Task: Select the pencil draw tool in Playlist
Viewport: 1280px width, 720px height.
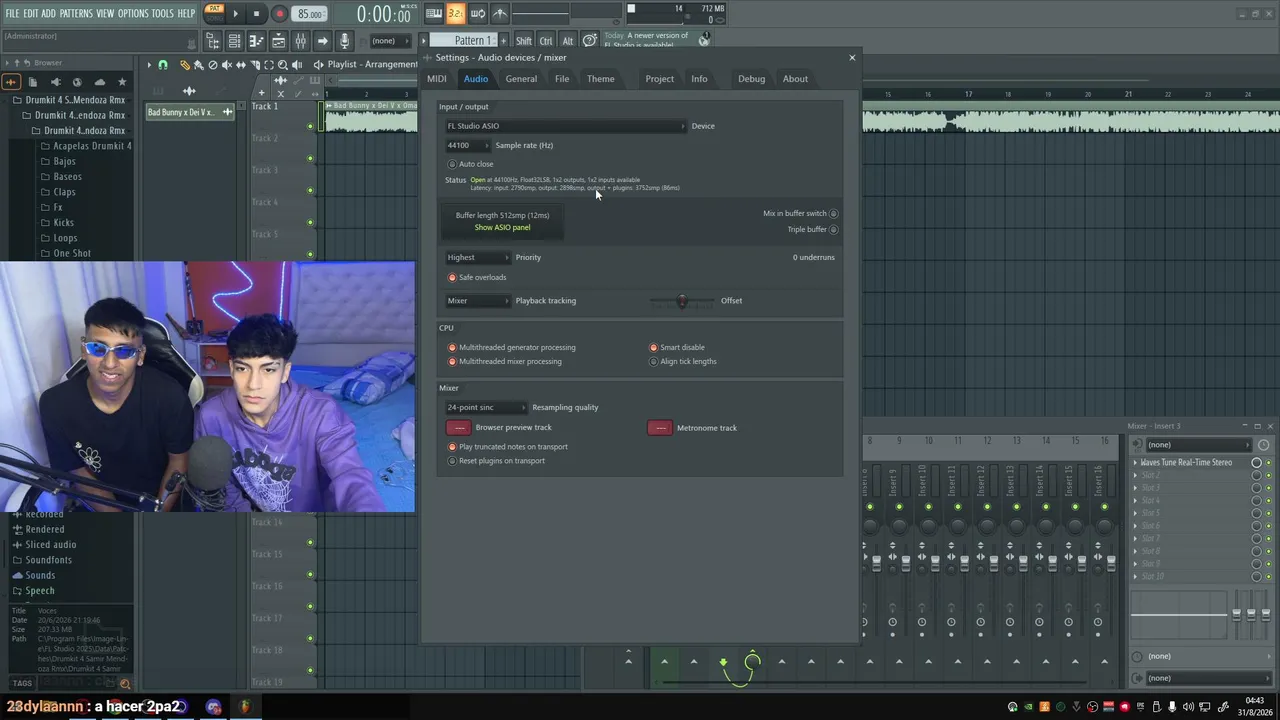Action: coord(185,65)
